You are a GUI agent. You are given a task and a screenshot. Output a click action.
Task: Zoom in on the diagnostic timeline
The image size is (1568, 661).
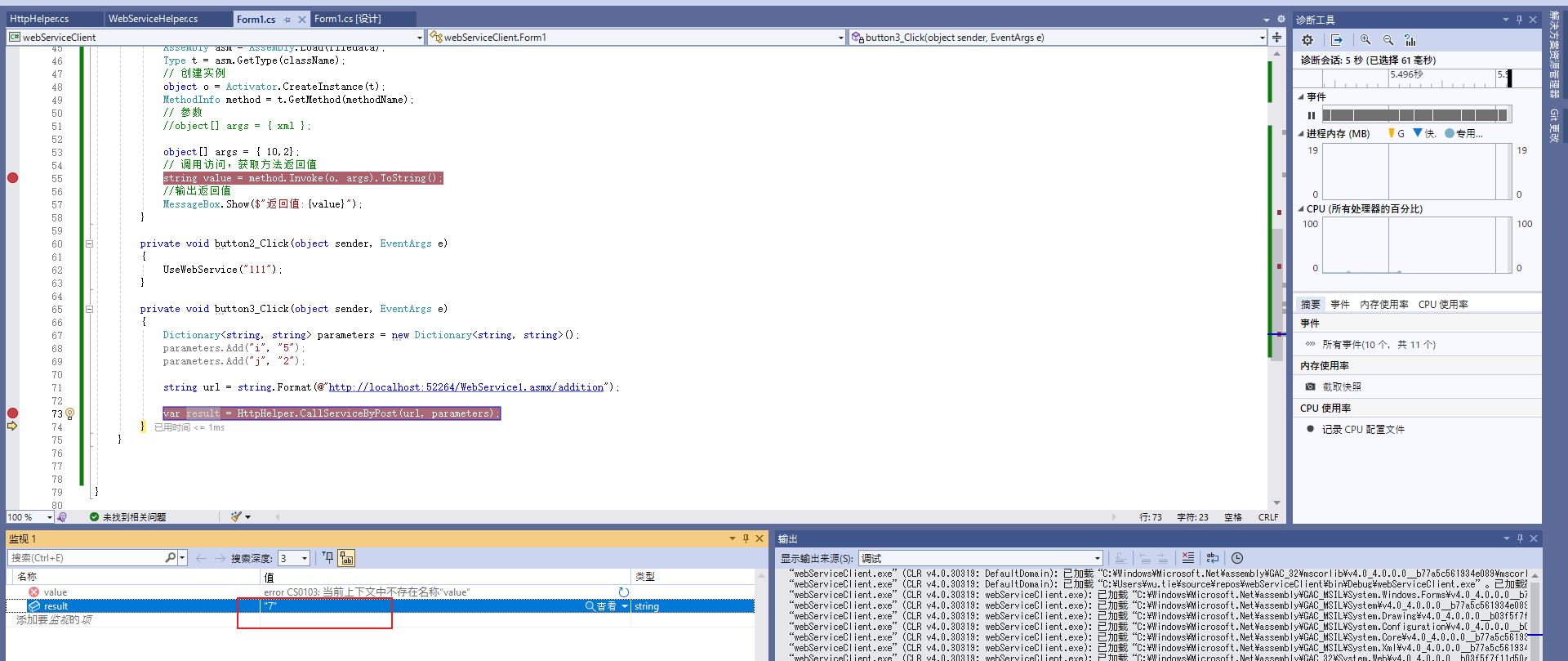point(1365,40)
